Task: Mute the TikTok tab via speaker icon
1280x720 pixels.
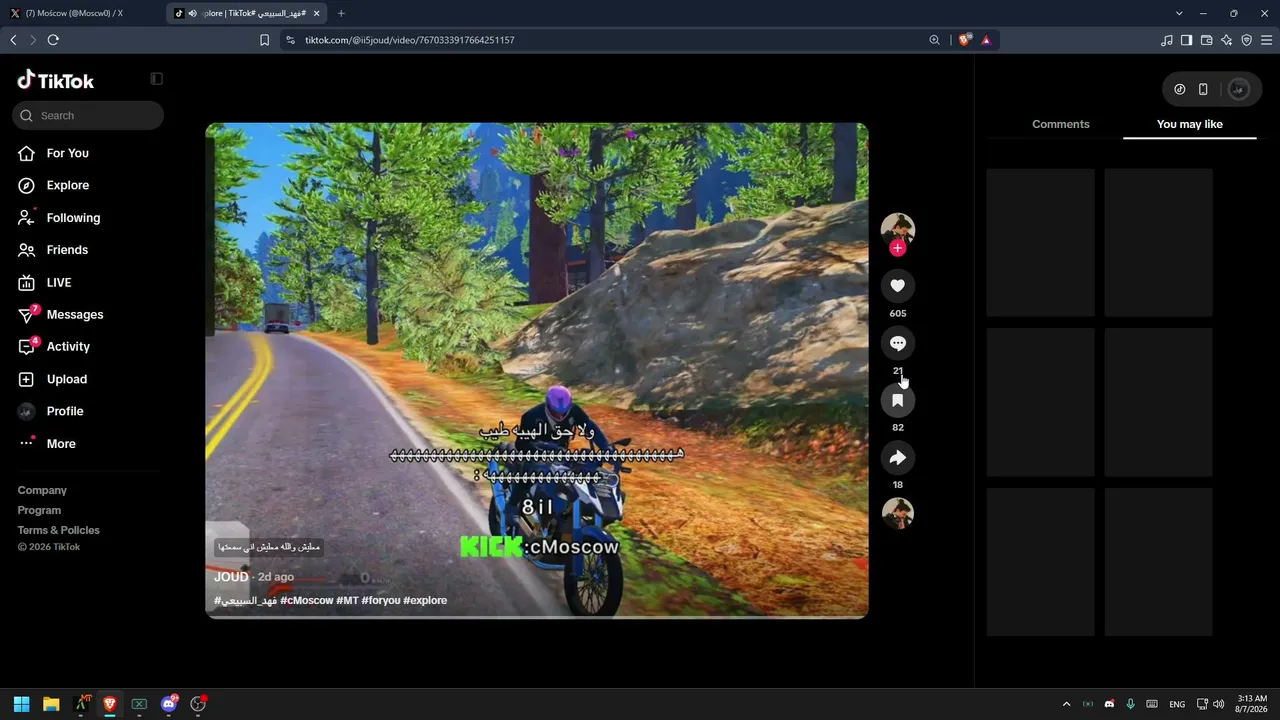Action: pyautogui.click(x=192, y=13)
